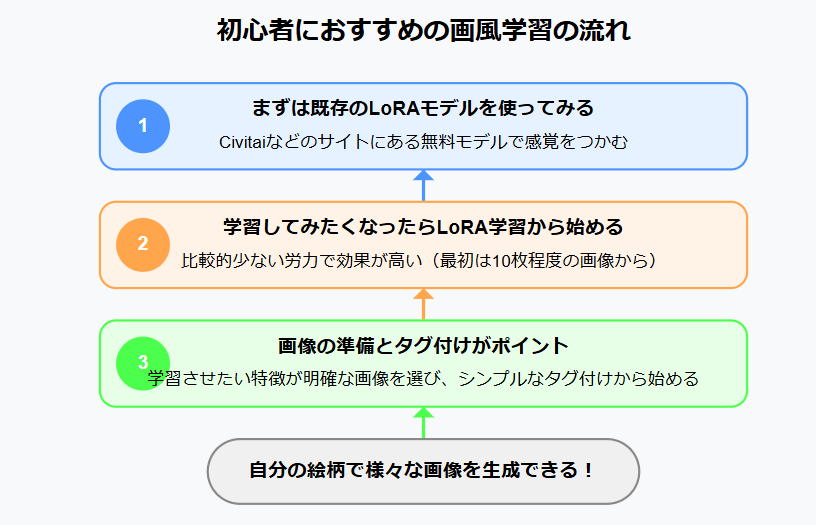Click the blue upward arrow
The image size is (816, 525).
pyautogui.click(x=423, y=185)
